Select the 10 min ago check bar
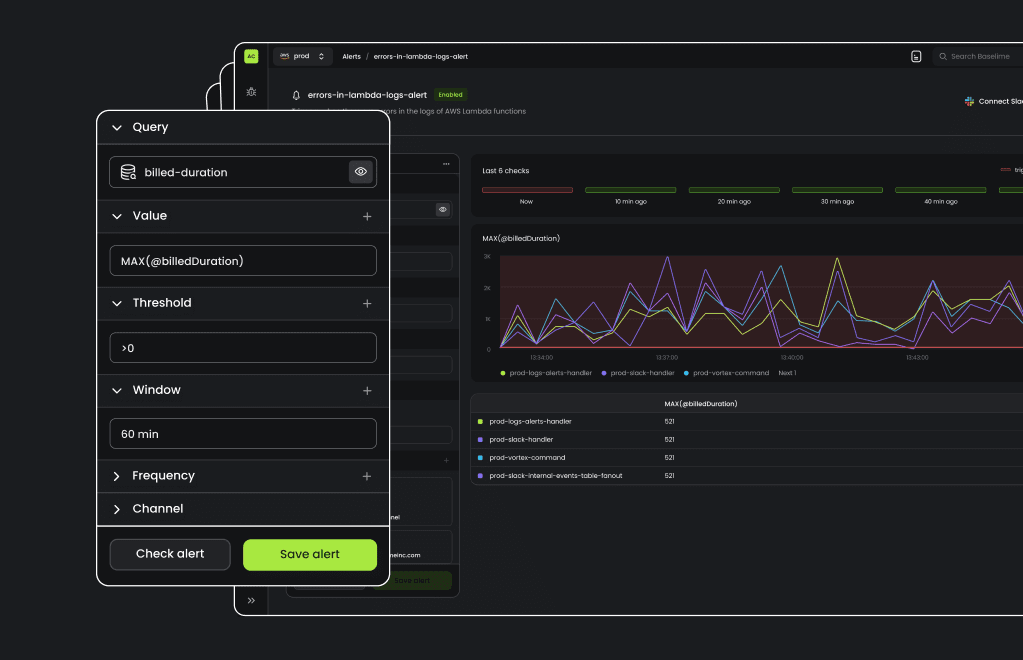 click(x=630, y=190)
